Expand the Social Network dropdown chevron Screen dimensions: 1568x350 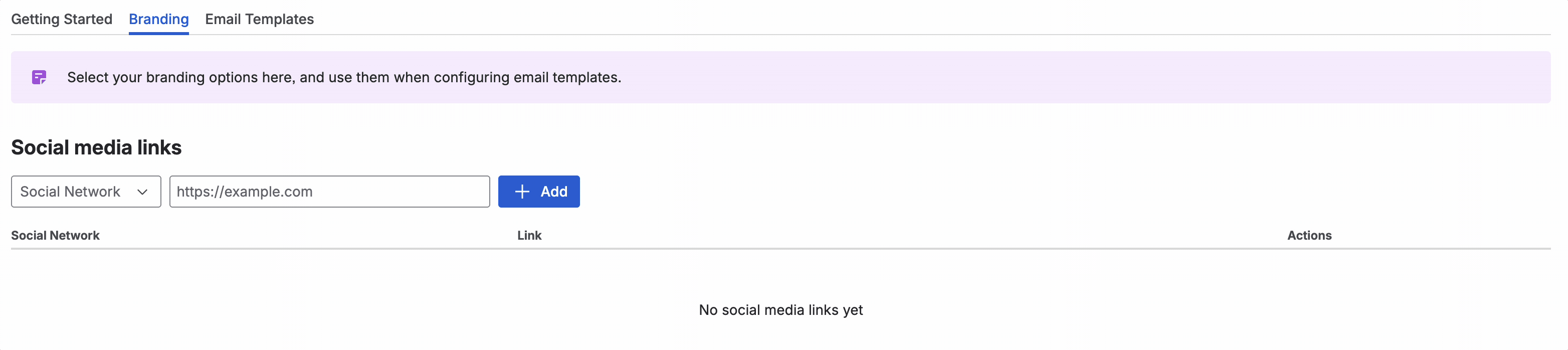pos(142,192)
